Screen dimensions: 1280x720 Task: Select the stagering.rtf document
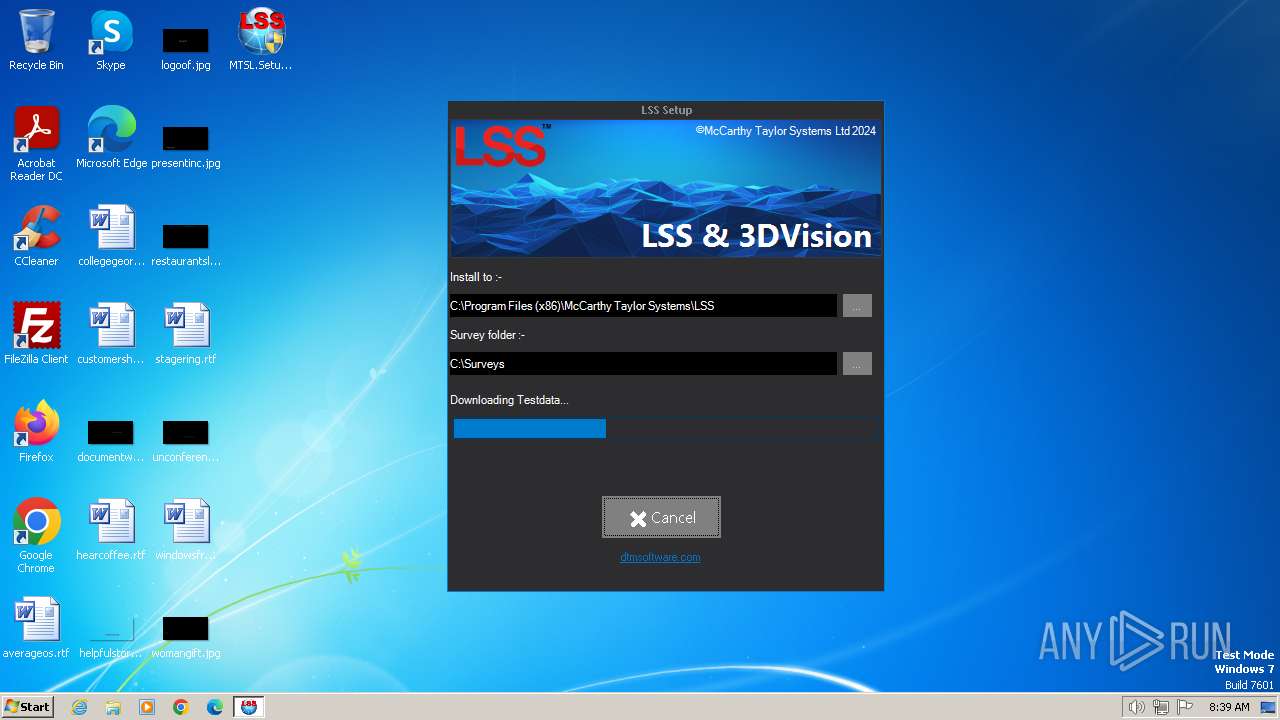click(x=186, y=334)
